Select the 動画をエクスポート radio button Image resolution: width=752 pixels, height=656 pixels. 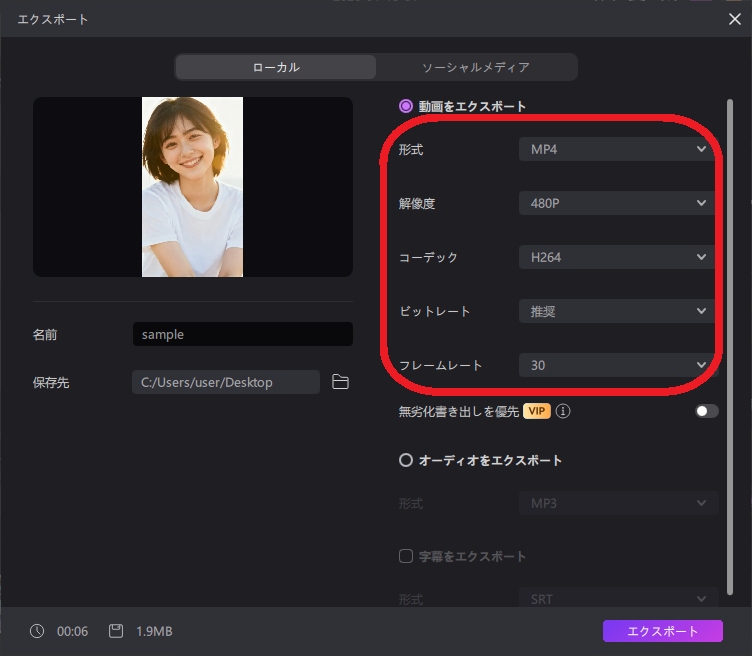[406, 106]
